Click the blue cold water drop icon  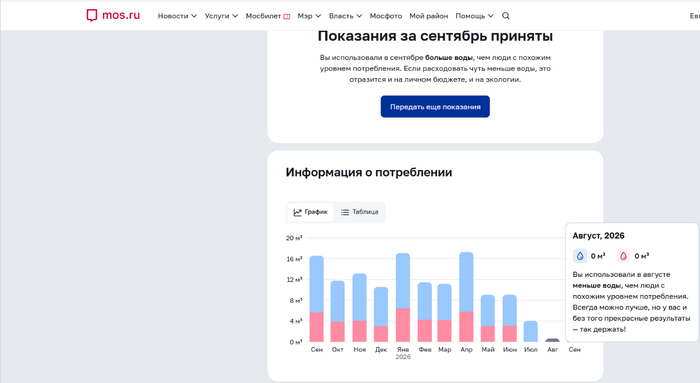(580, 256)
